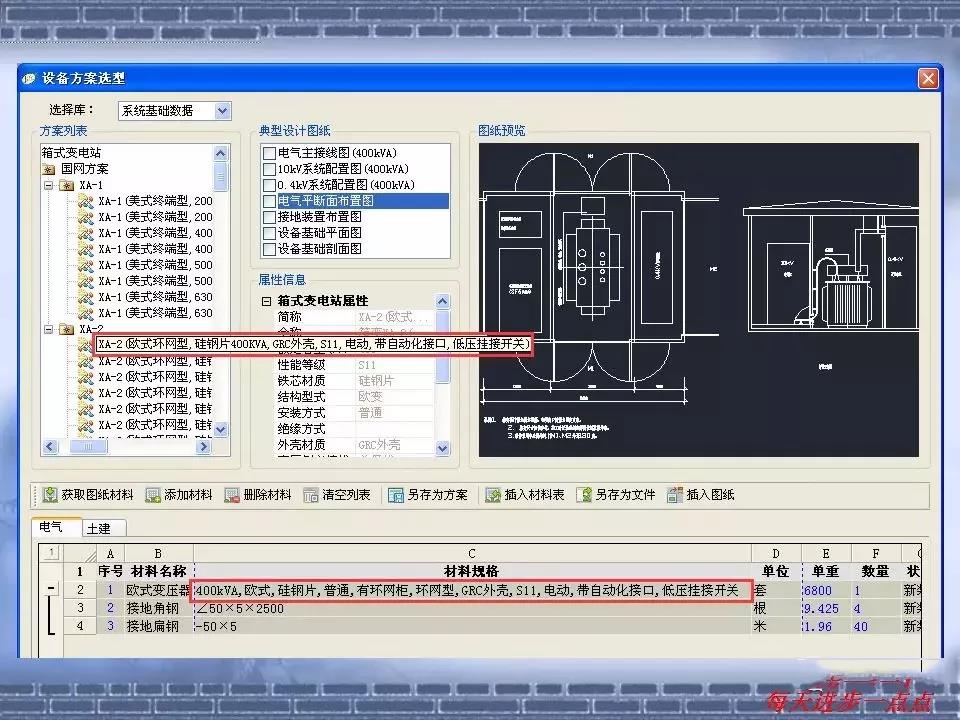960x720 pixels.
Task: Close the 设备方案选型 dialog
Action: [928, 78]
